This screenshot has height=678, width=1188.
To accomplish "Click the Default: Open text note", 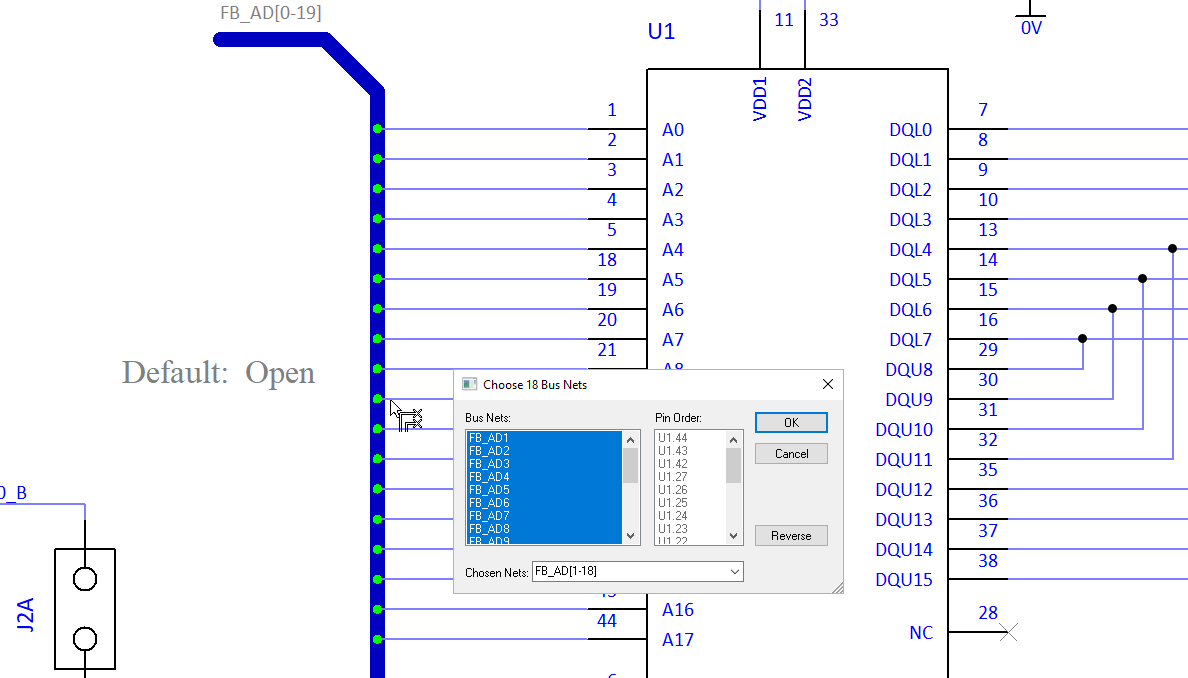I will [218, 372].
